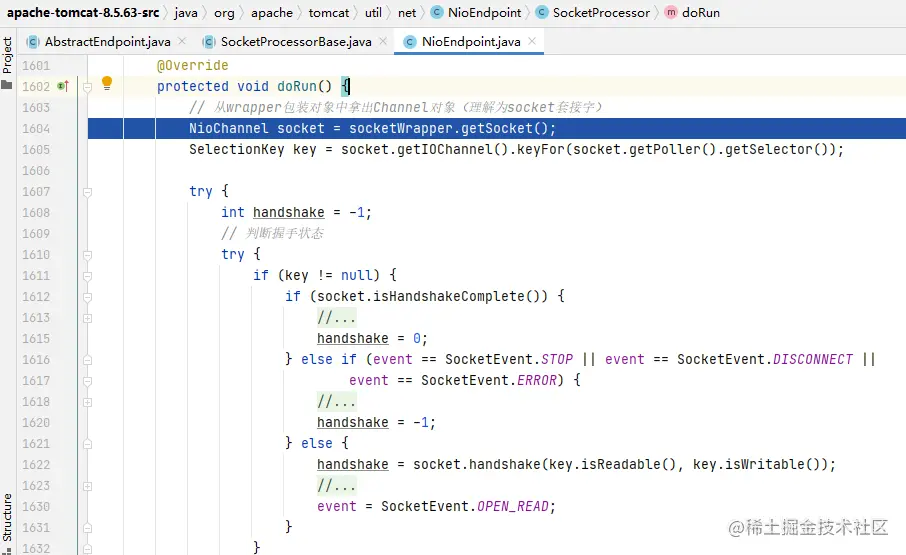The height and width of the screenshot is (555, 906).
Task: Click the keyFor method call
Action: (x=541, y=149)
